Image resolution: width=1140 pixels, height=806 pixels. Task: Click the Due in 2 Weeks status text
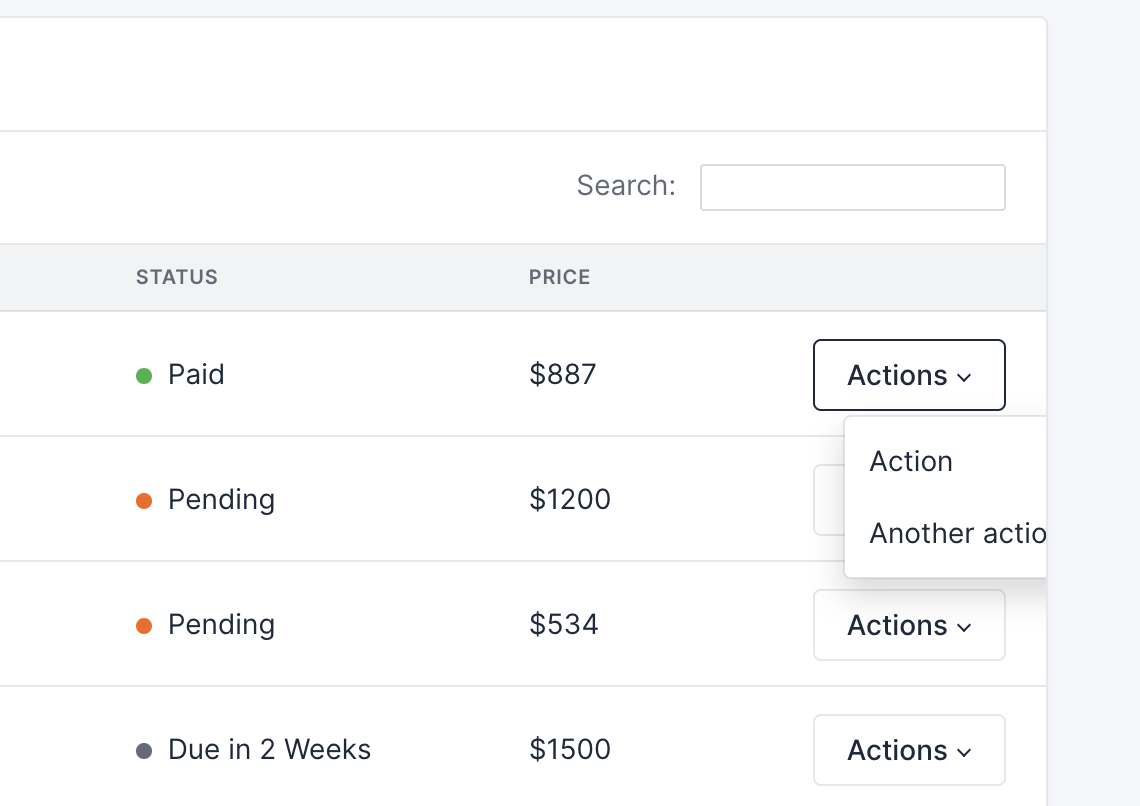(x=269, y=749)
